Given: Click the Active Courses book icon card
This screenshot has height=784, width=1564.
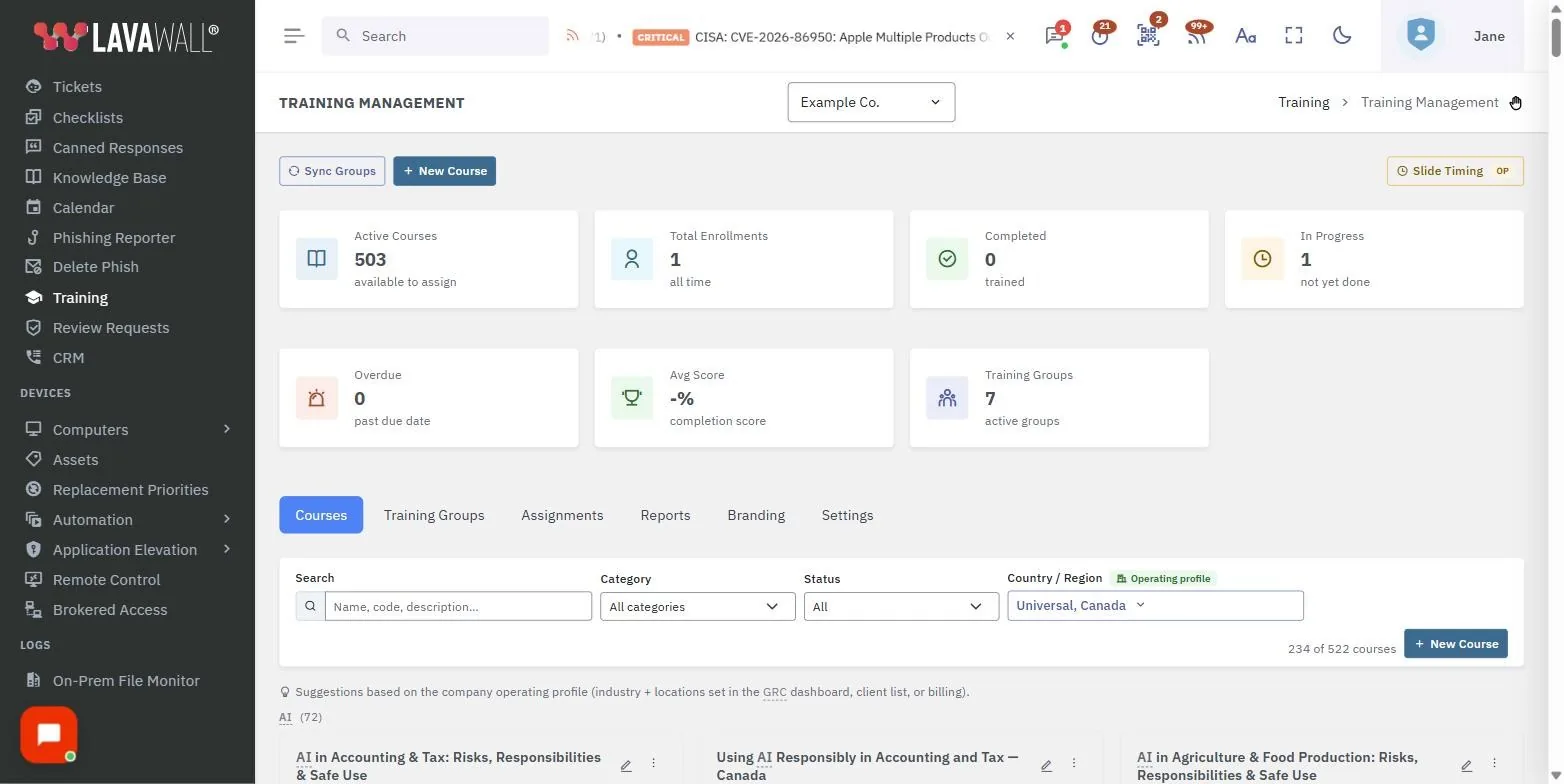Looking at the screenshot, I should point(316,259).
